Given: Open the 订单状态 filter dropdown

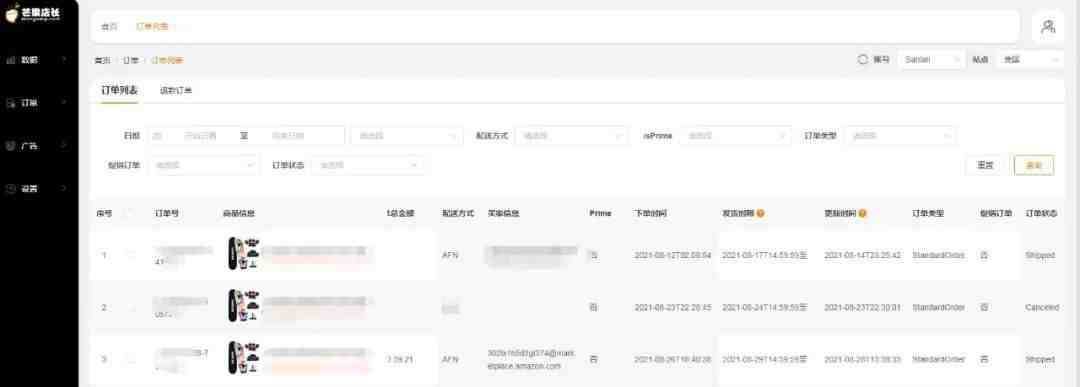Looking at the screenshot, I should click(367, 165).
